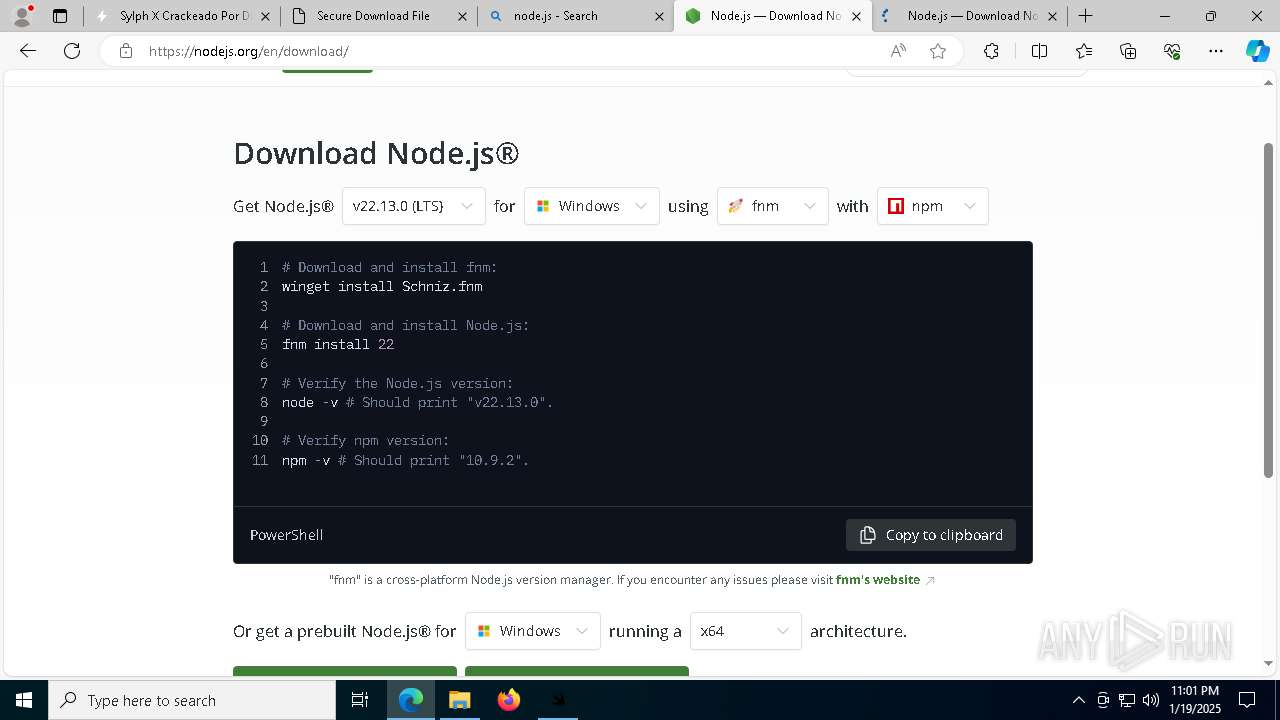The height and width of the screenshot is (720, 1280).
Task: Open a new tab with plus button
Action: click(x=1086, y=16)
